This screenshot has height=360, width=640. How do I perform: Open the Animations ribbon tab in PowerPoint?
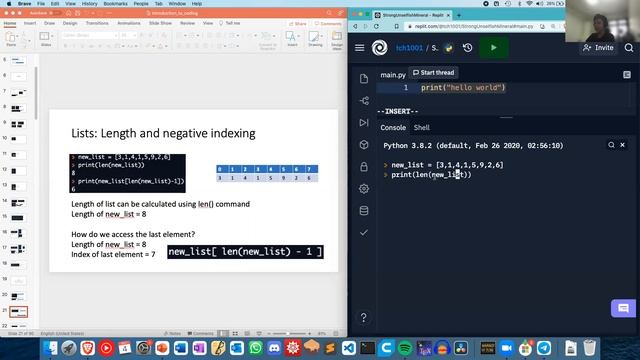click(129, 23)
